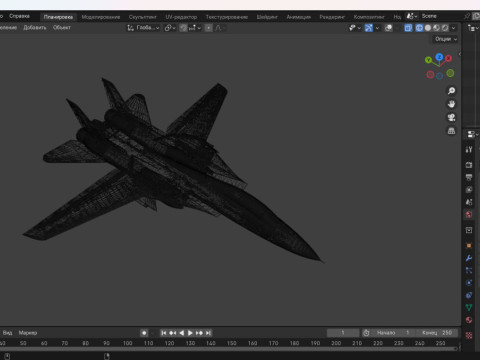The image size is (480, 360).
Task: Click the Конец 250 end frame field
Action: pyautogui.click(x=437, y=333)
